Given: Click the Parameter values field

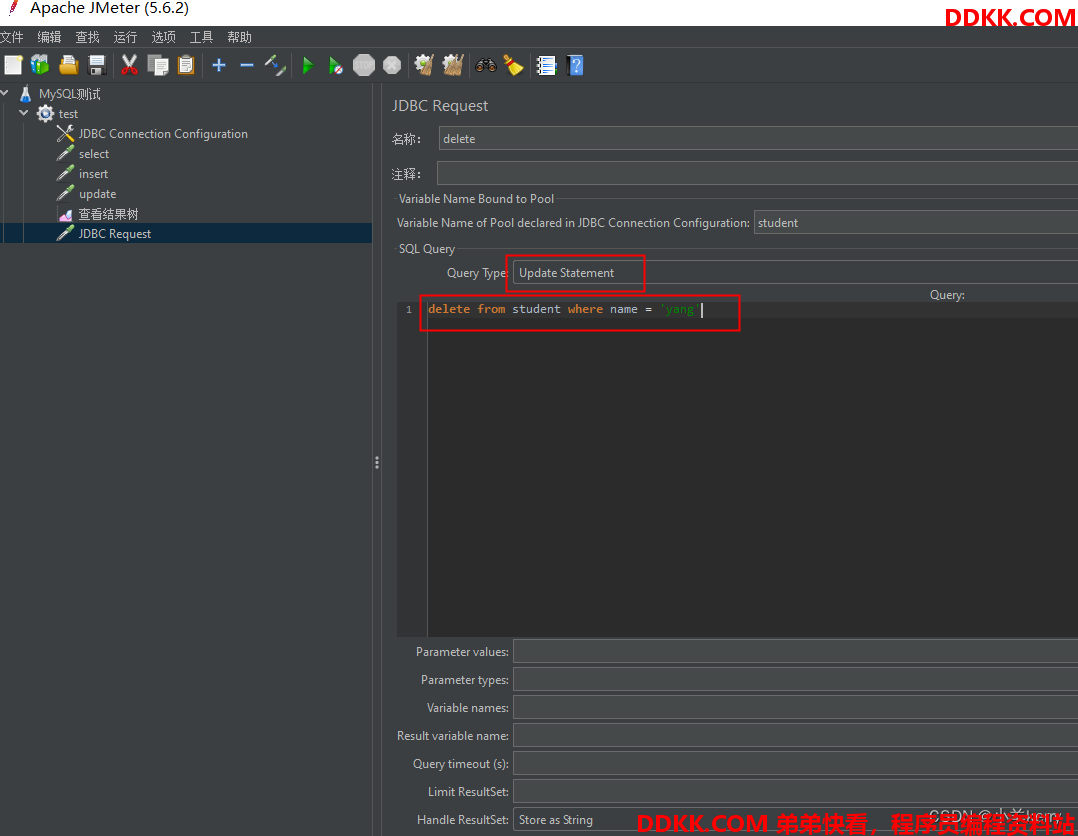Looking at the screenshot, I should point(795,652).
